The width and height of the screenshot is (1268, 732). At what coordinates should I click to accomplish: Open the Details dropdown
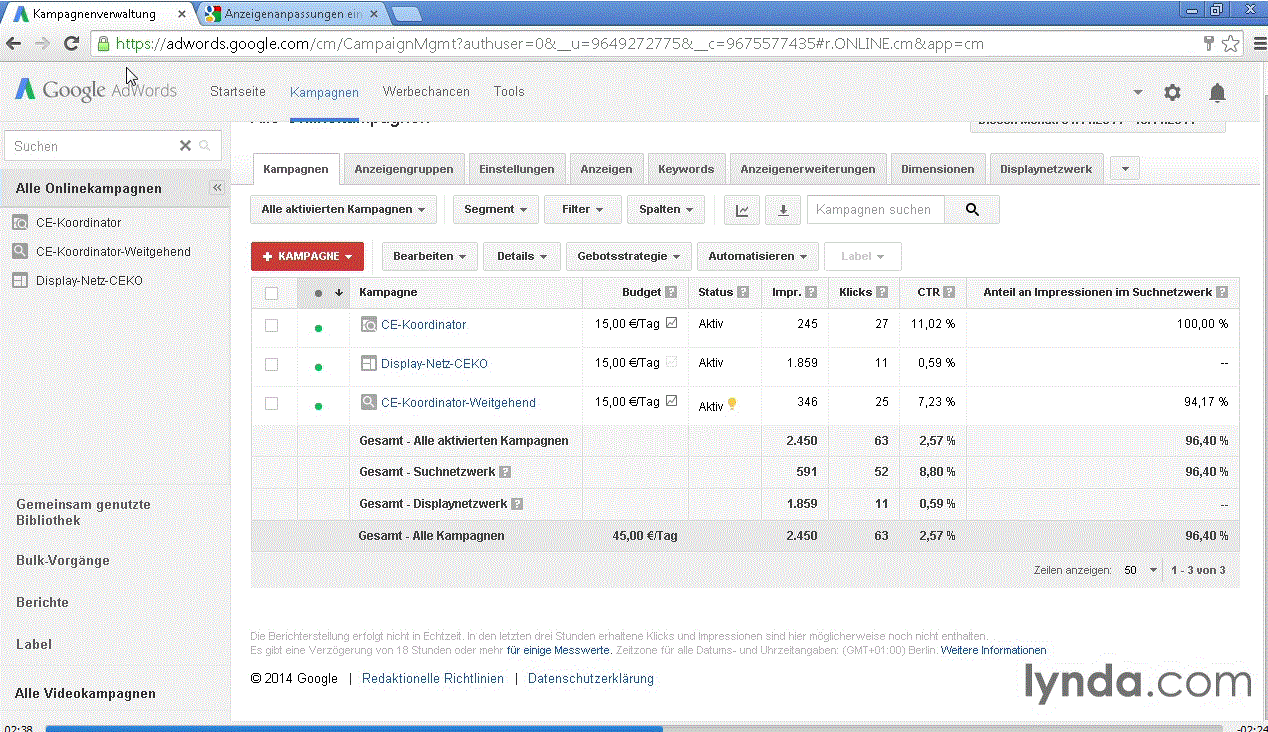coord(521,257)
